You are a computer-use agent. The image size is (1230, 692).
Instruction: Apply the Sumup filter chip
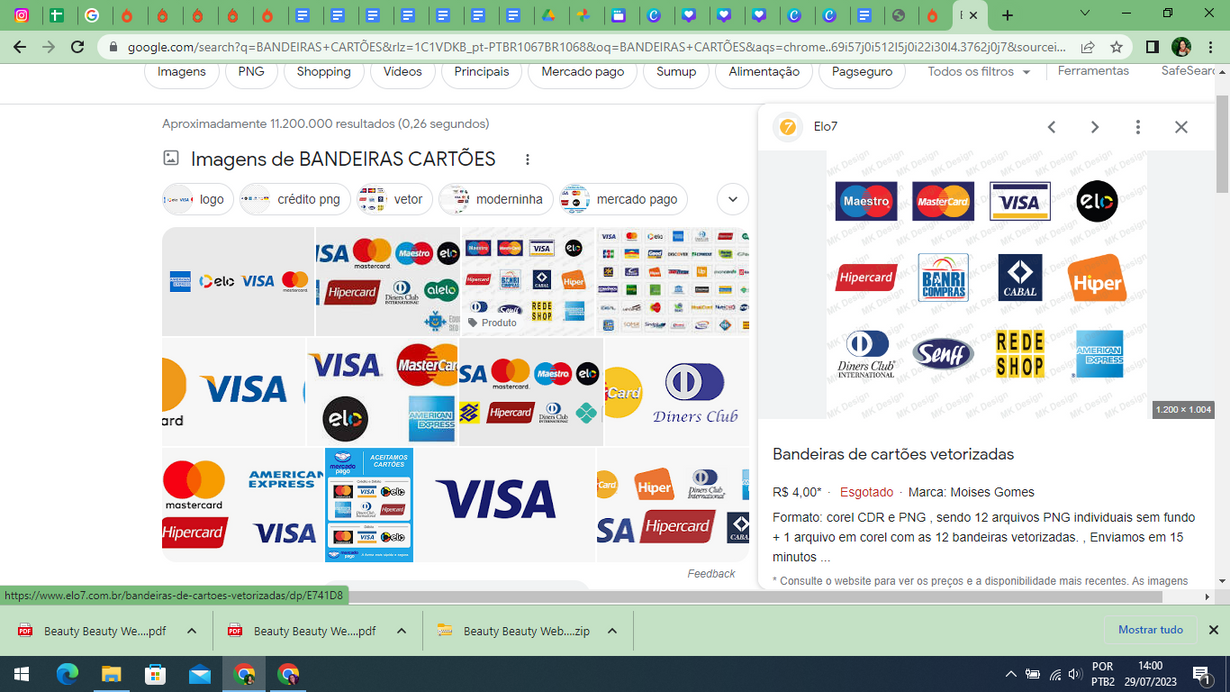tap(676, 72)
